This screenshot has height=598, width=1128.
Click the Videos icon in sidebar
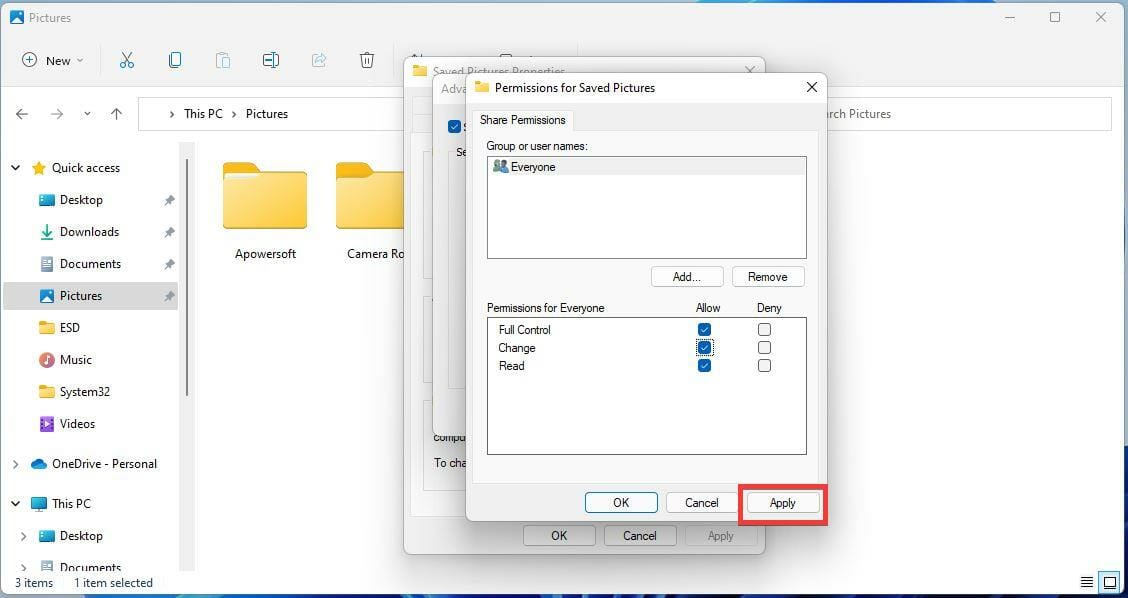(x=47, y=424)
